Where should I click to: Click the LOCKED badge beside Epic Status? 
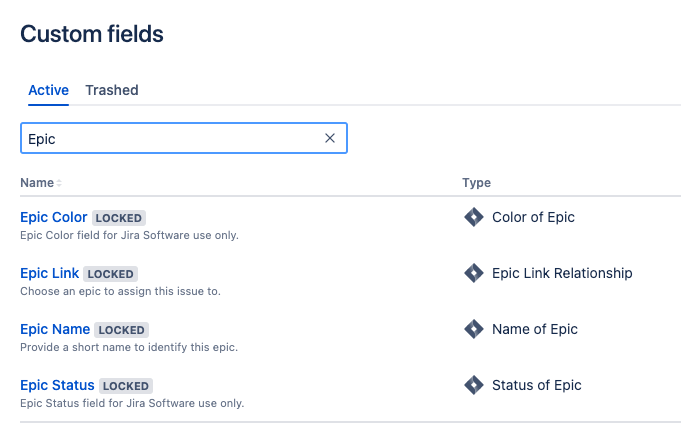(x=126, y=386)
